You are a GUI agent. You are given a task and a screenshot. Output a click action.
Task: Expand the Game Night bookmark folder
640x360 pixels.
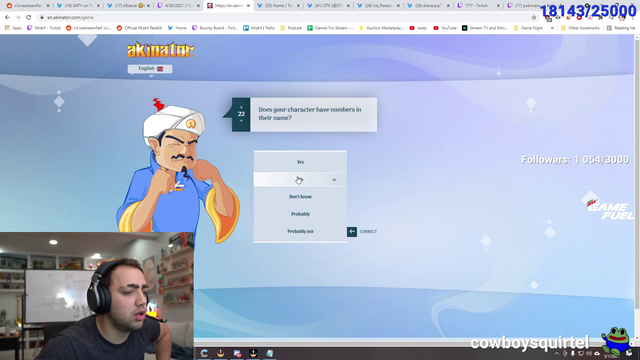pyautogui.click(x=528, y=28)
